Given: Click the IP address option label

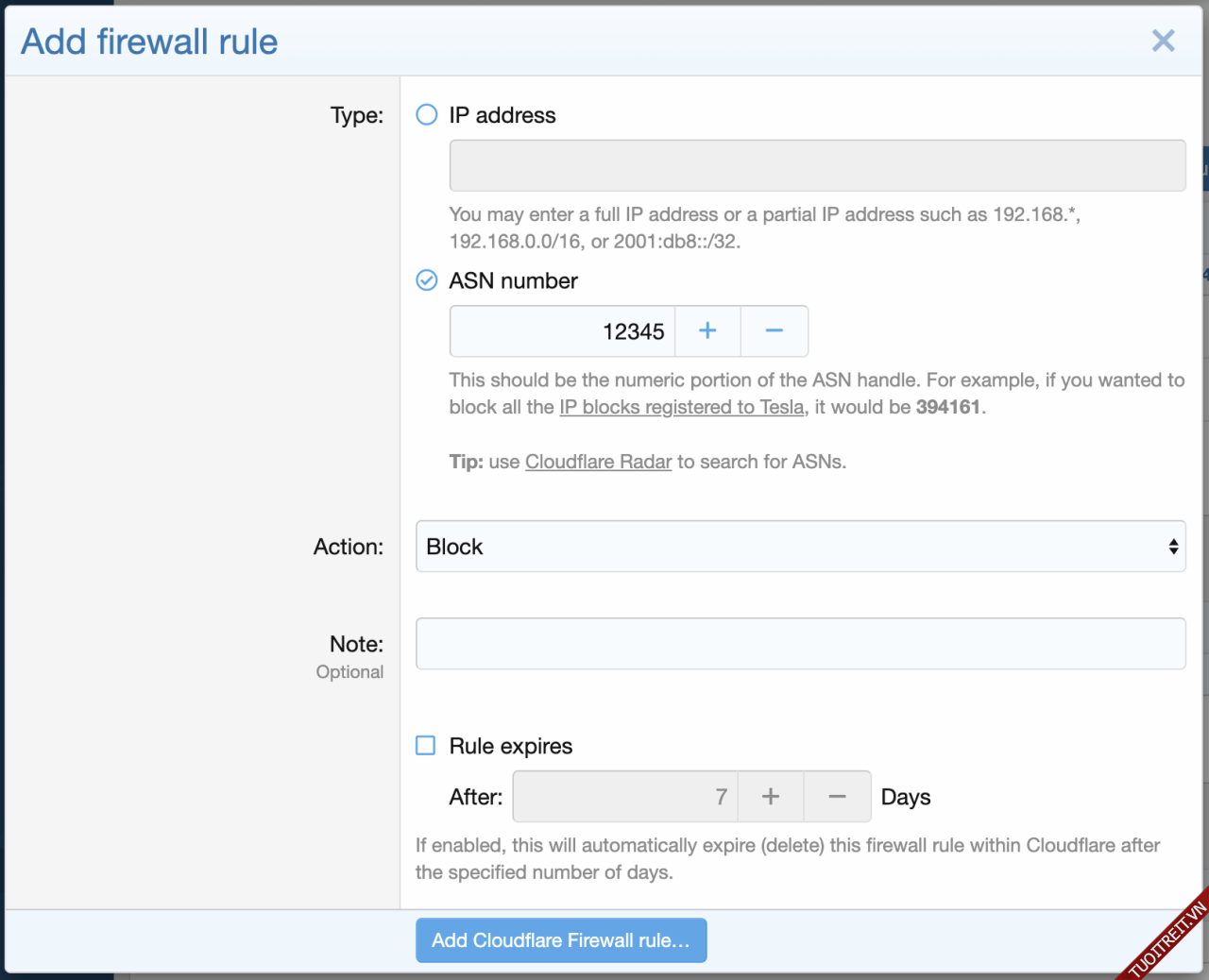Looking at the screenshot, I should pos(502,115).
